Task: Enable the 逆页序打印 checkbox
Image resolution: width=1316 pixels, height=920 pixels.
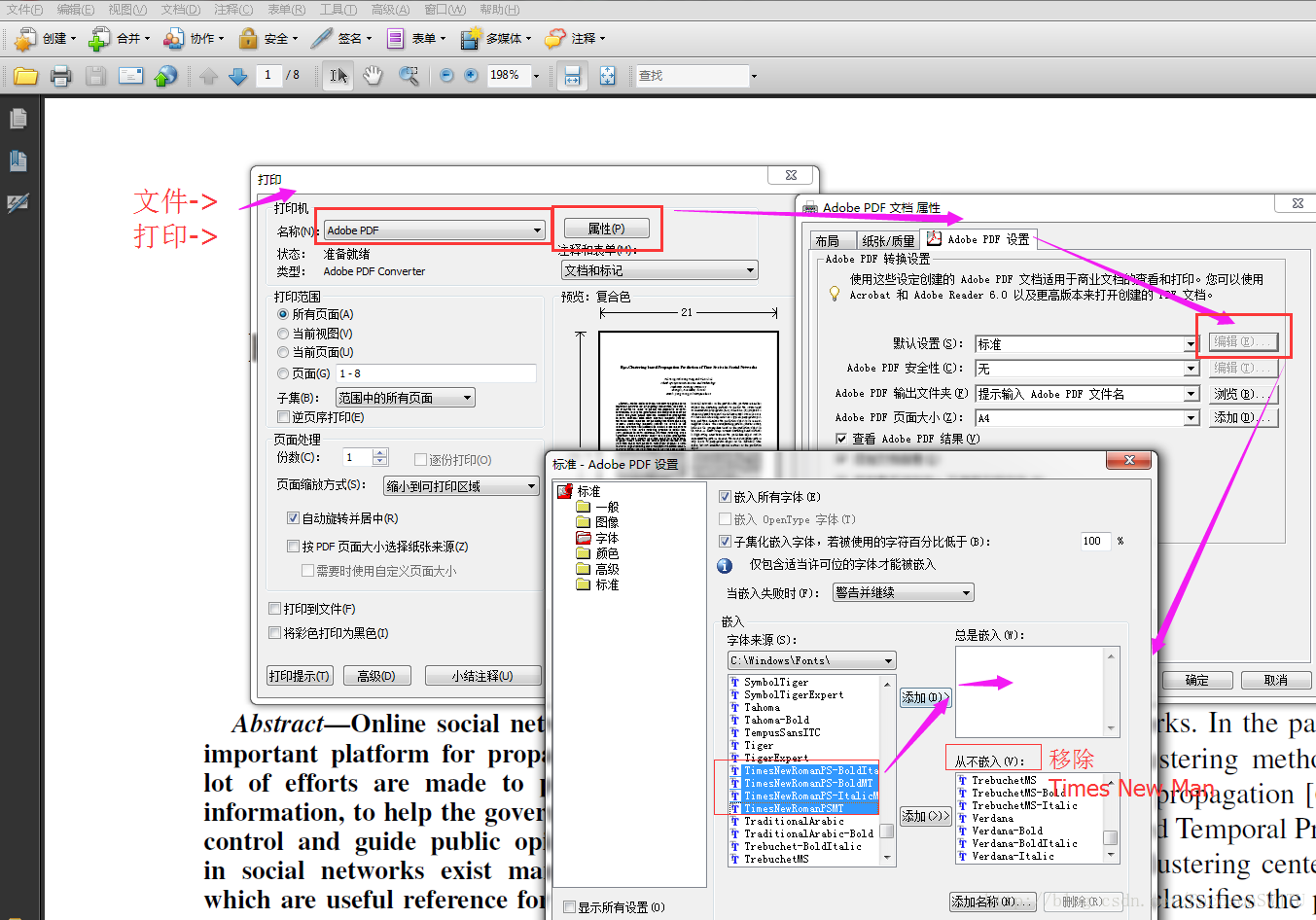Action: (283, 417)
